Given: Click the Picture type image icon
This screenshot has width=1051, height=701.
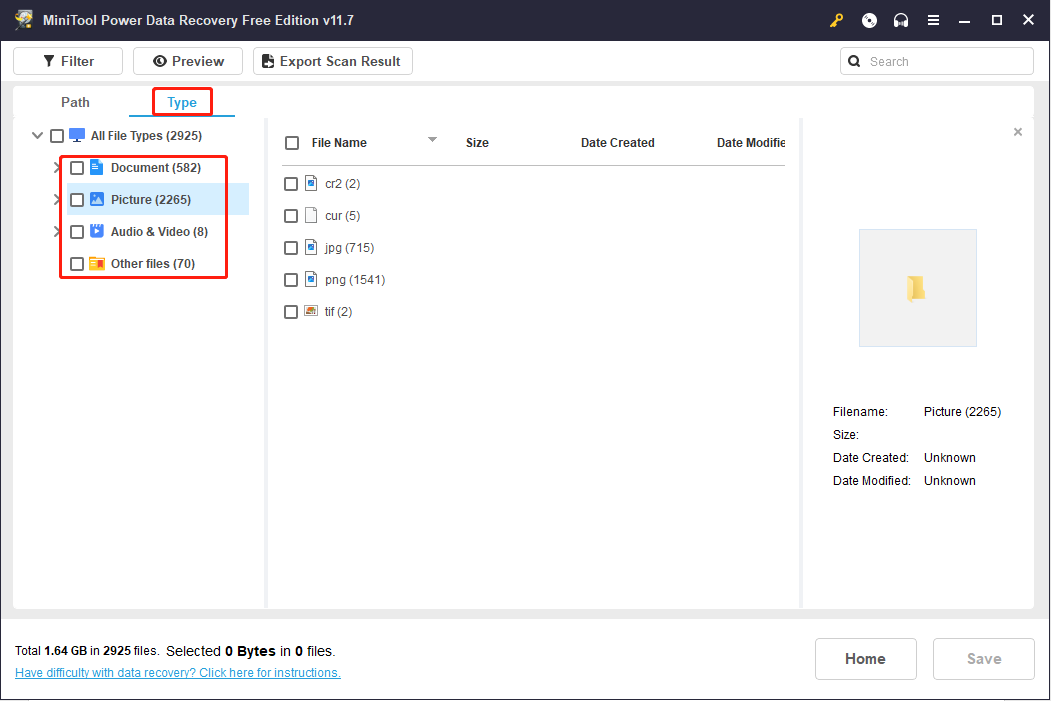Looking at the screenshot, I should (x=97, y=199).
